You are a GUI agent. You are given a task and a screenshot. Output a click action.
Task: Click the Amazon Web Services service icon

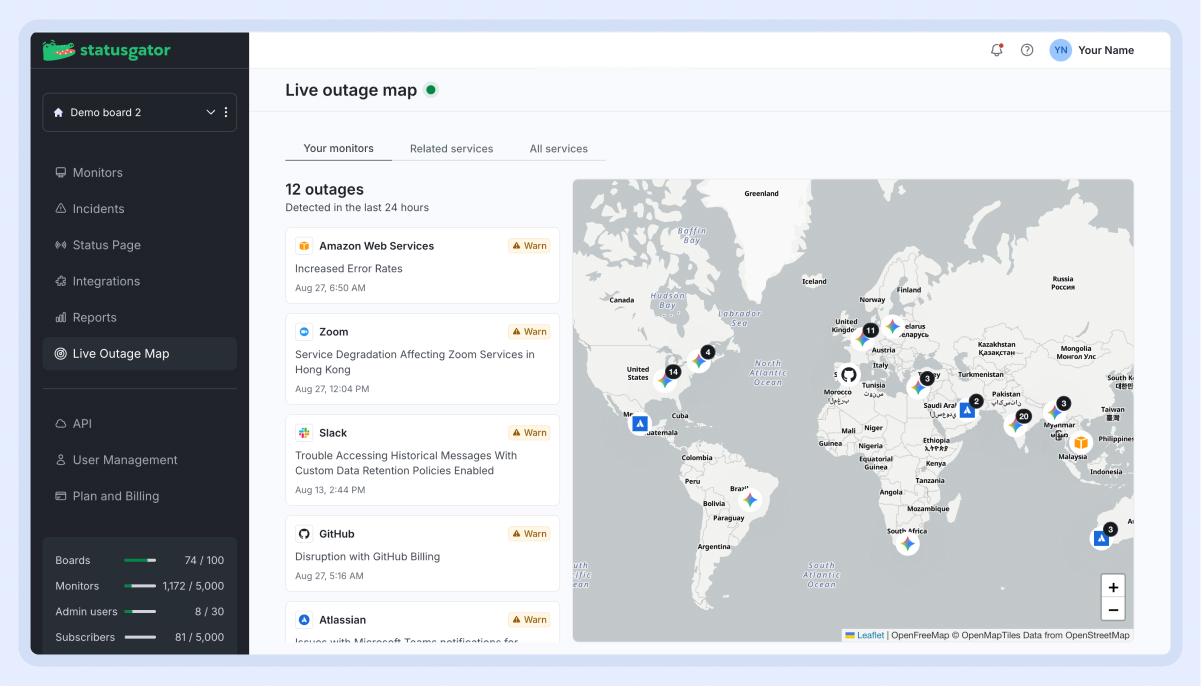point(304,246)
